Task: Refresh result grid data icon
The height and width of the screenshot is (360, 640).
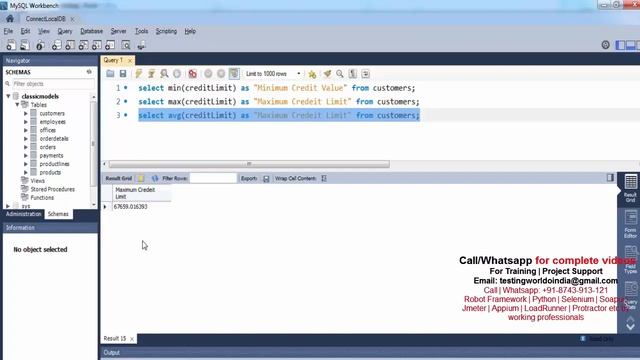Action: coord(155,178)
